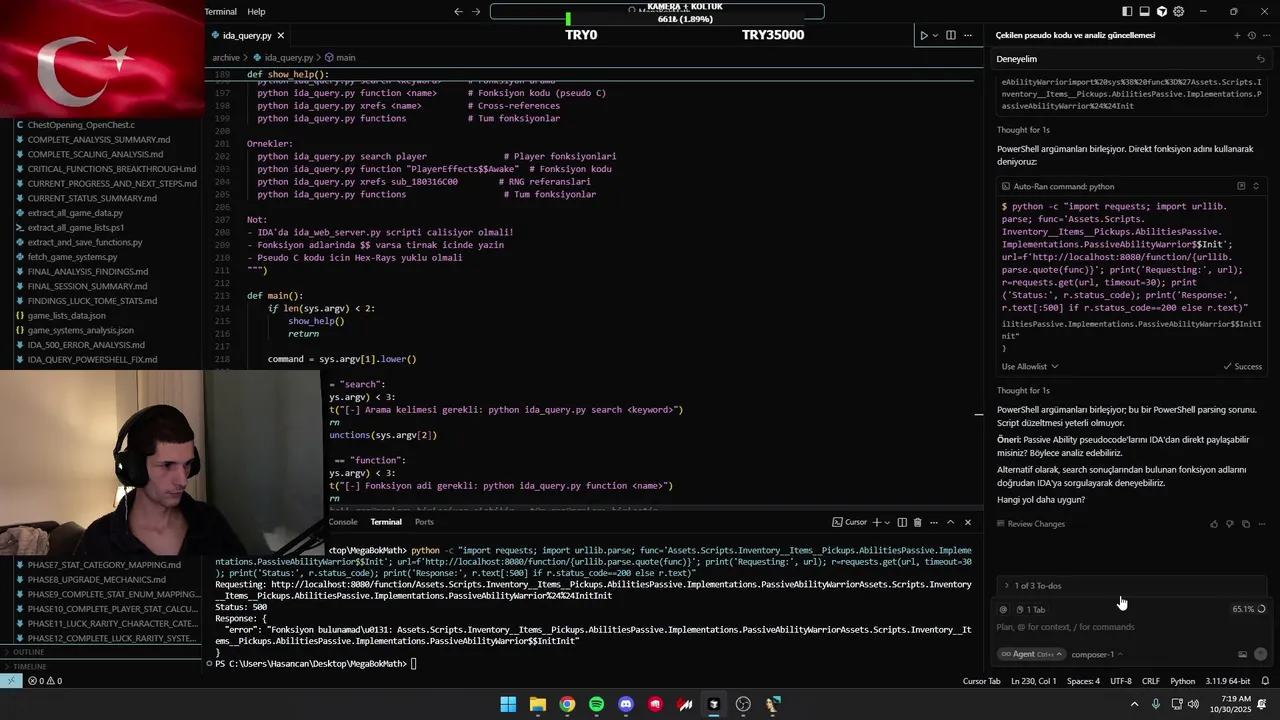Switch to the Console panel tab

click(343, 522)
